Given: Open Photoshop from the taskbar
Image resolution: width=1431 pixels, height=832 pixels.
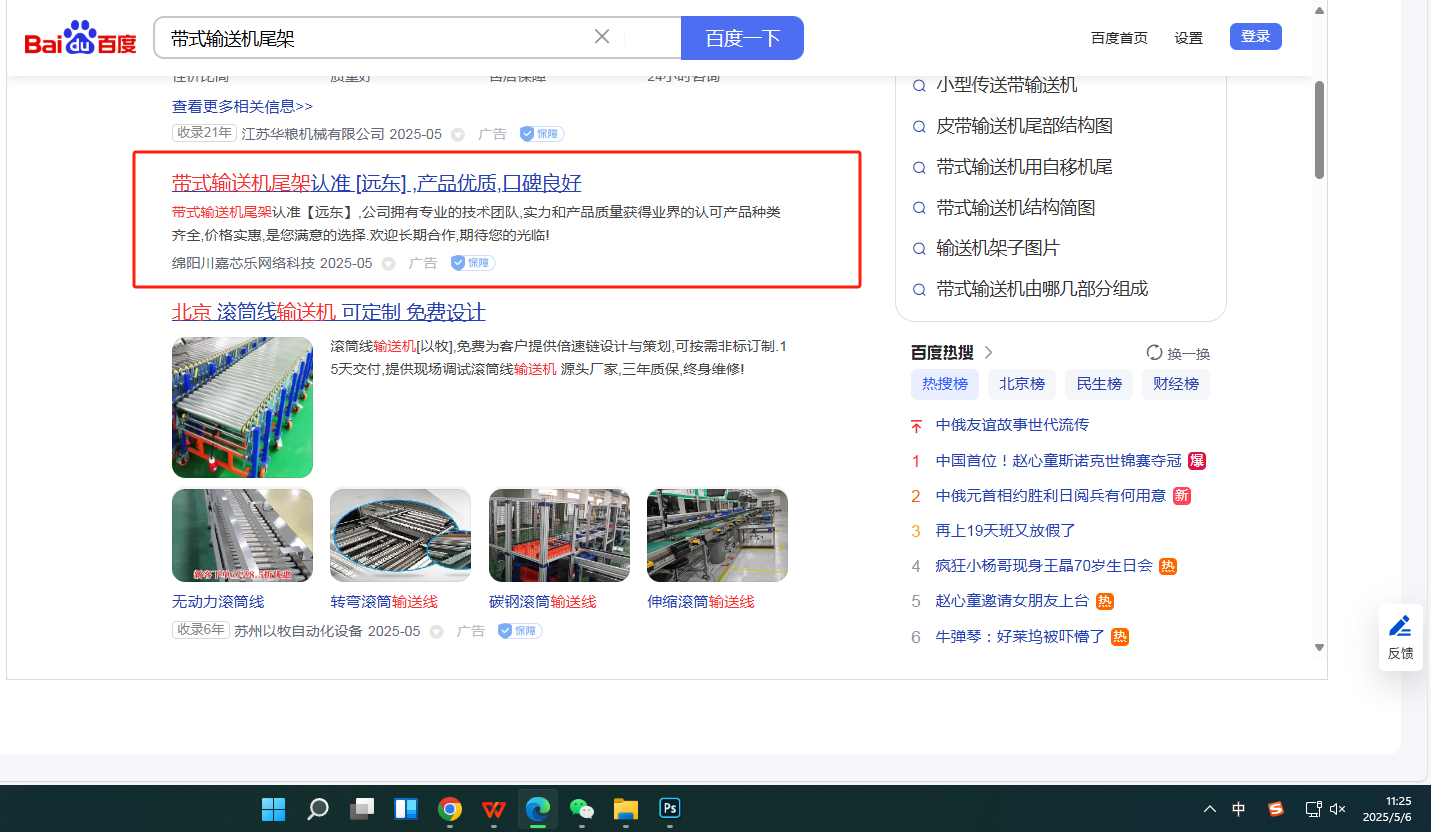Looking at the screenshot, I should [x=669, y=808].
